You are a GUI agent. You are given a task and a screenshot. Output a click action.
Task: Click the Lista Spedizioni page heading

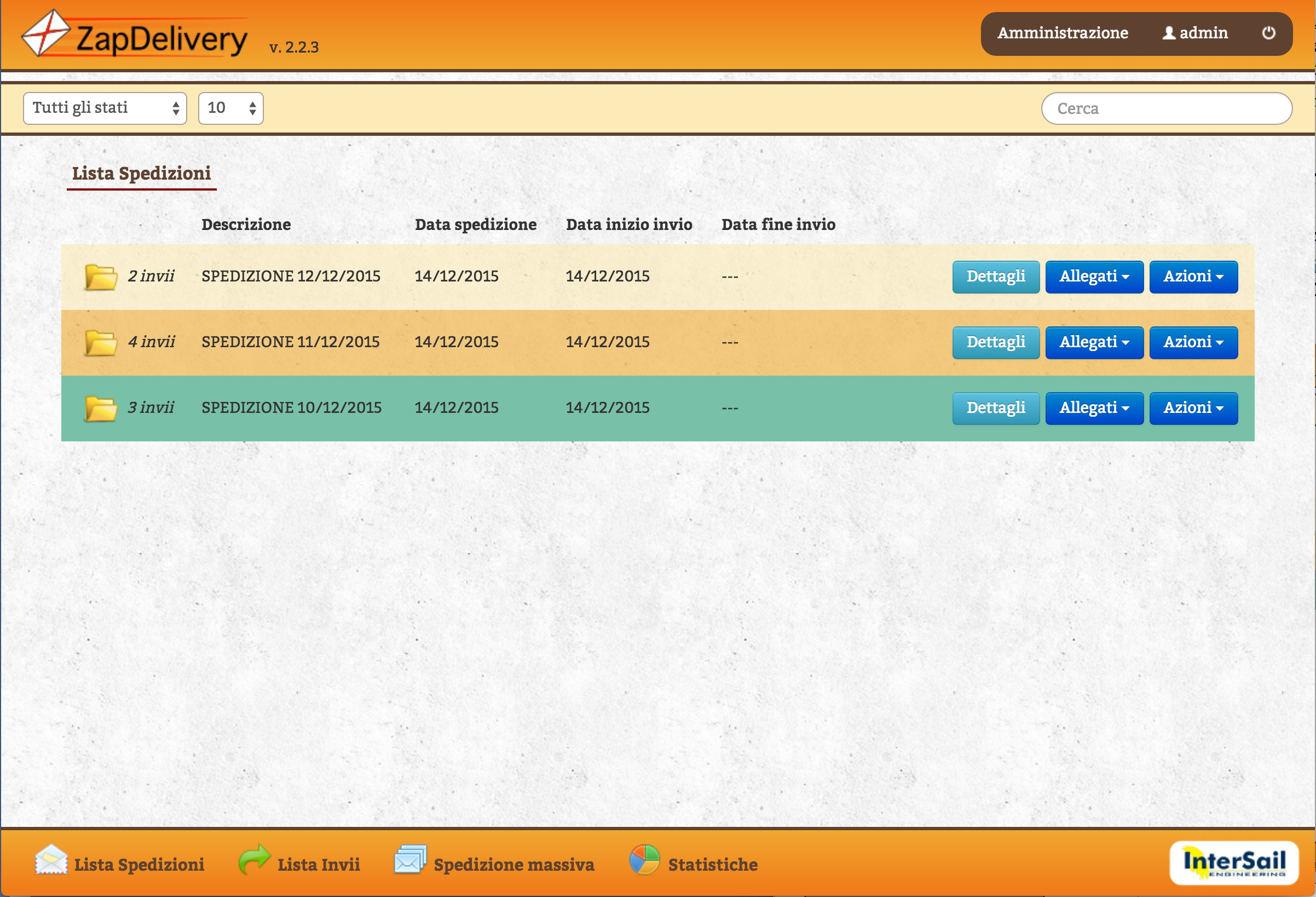pos(142,173)
